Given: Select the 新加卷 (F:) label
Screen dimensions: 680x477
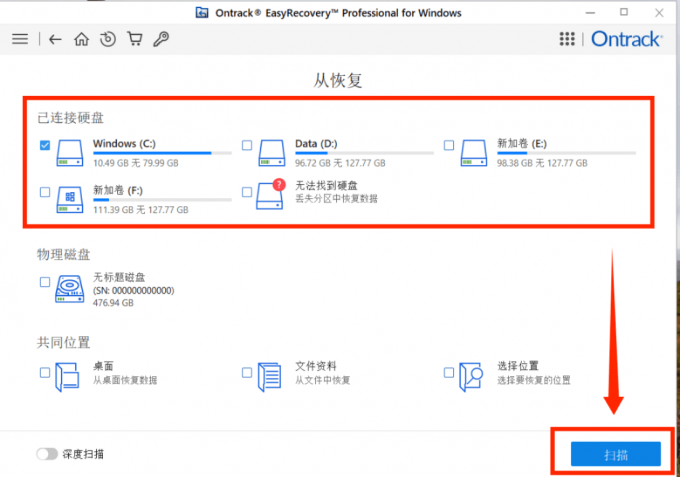Looking at the screenshot, I should click(x=118, y=190).
